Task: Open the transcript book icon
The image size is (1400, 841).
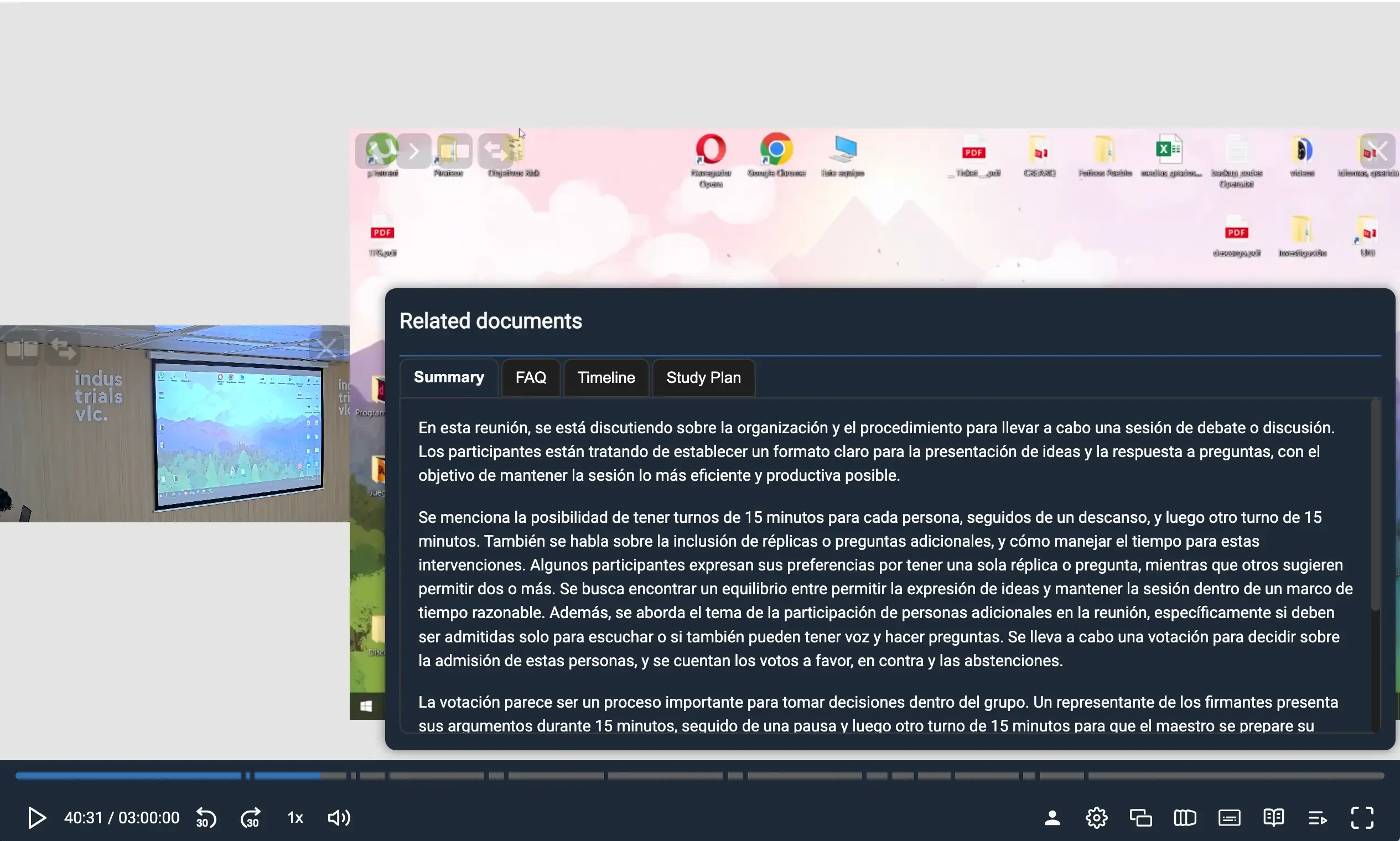Action: coord(1273,817)
